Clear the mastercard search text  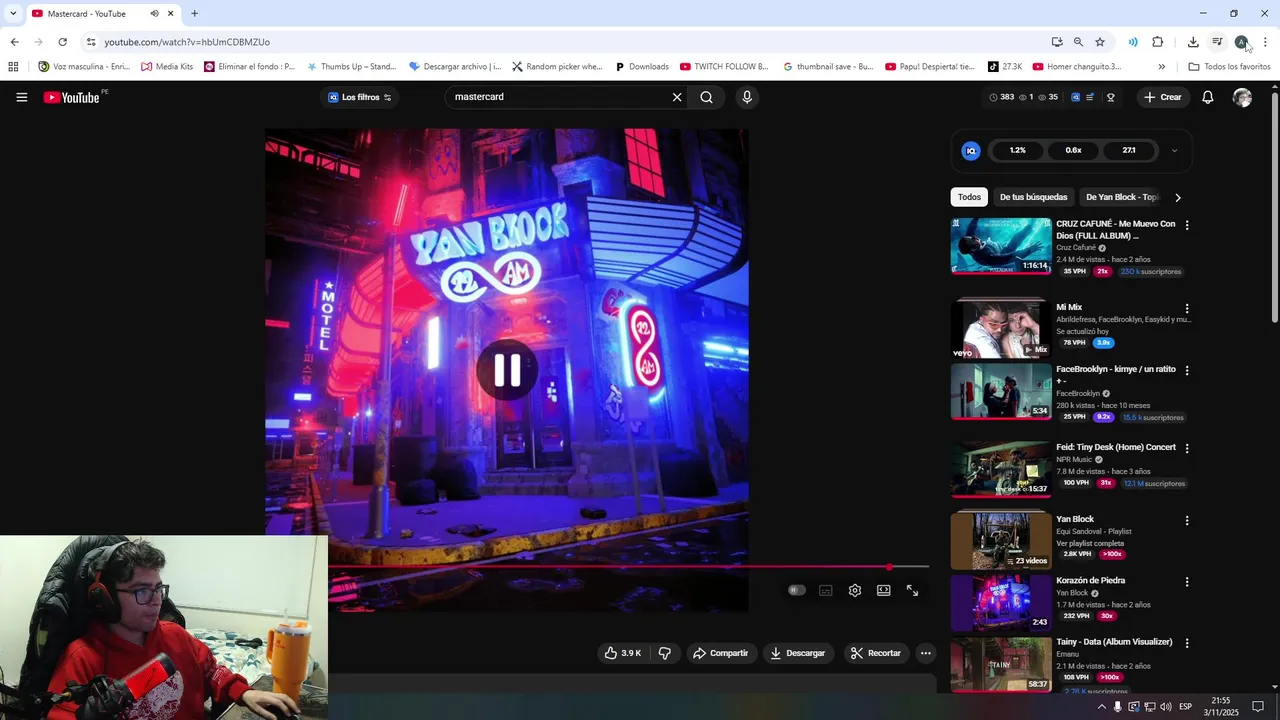coord(677,97)
